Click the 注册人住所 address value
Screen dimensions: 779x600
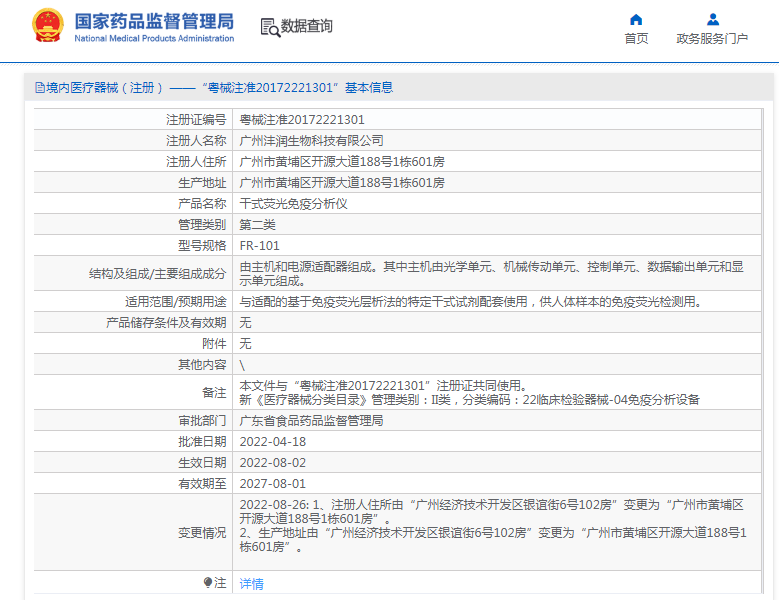[342, 161]
